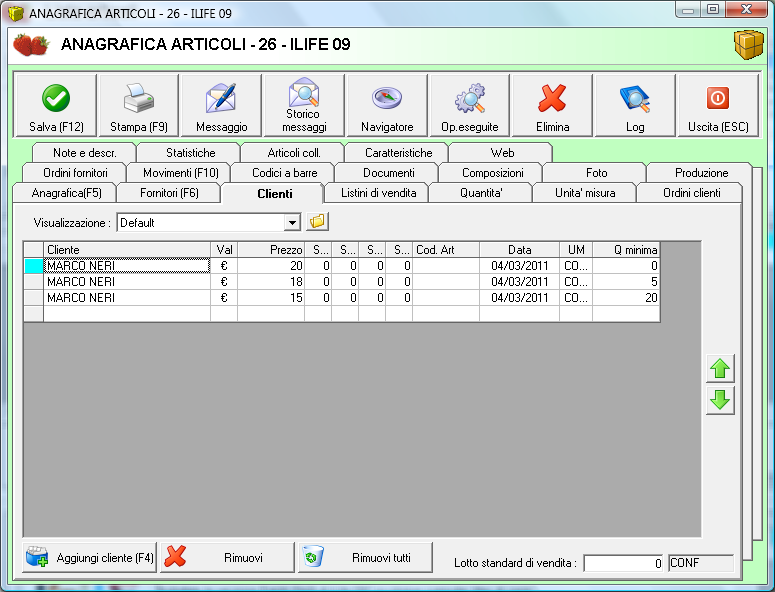Click the Lotto standard di vendita field
Image resolution: width=775 pixels, height=592 pixels.
point(624,563)
